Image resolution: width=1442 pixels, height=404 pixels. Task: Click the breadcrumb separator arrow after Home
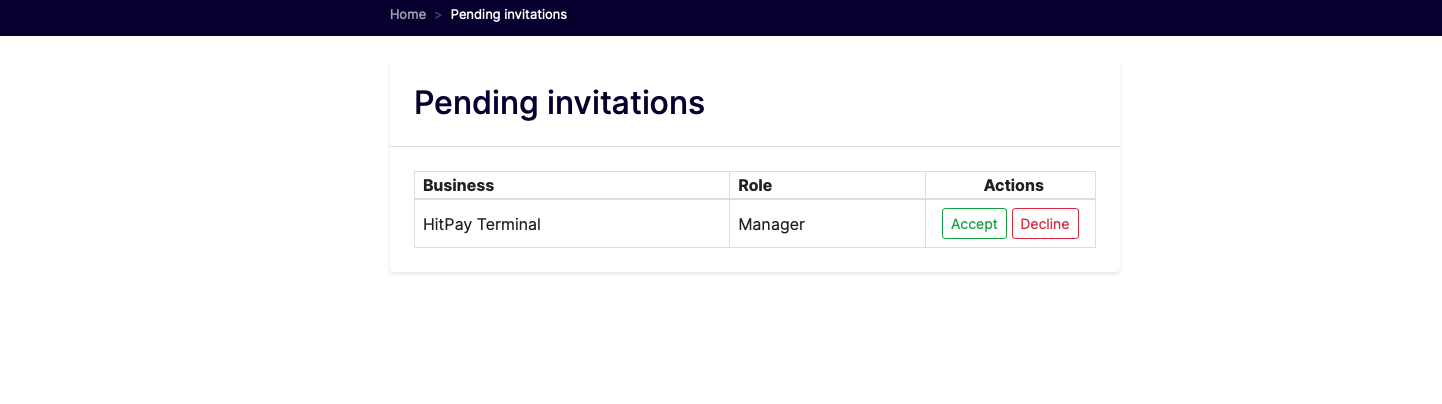[438, 15]
